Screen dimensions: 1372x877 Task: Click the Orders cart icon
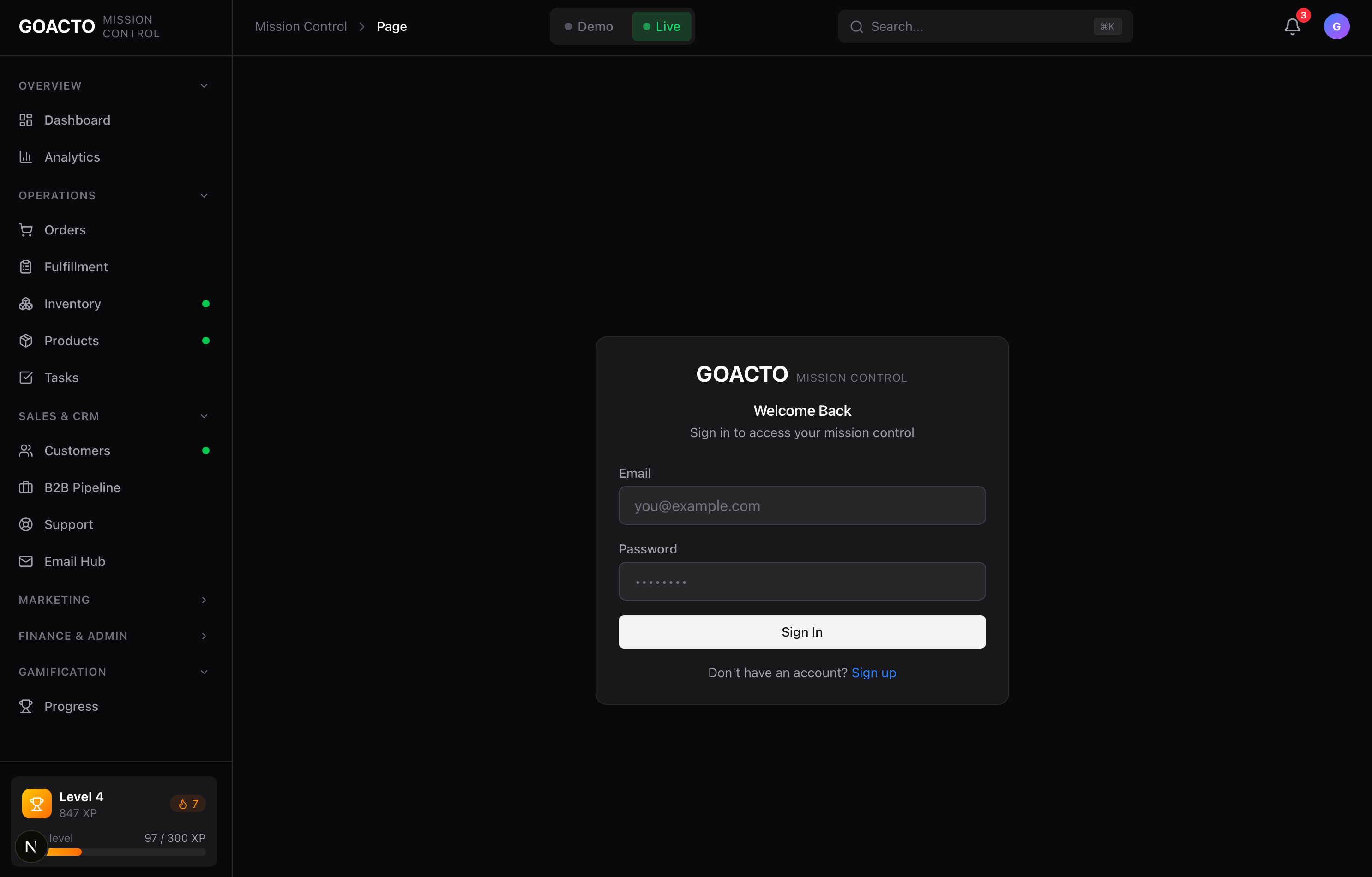click(26, 230)
